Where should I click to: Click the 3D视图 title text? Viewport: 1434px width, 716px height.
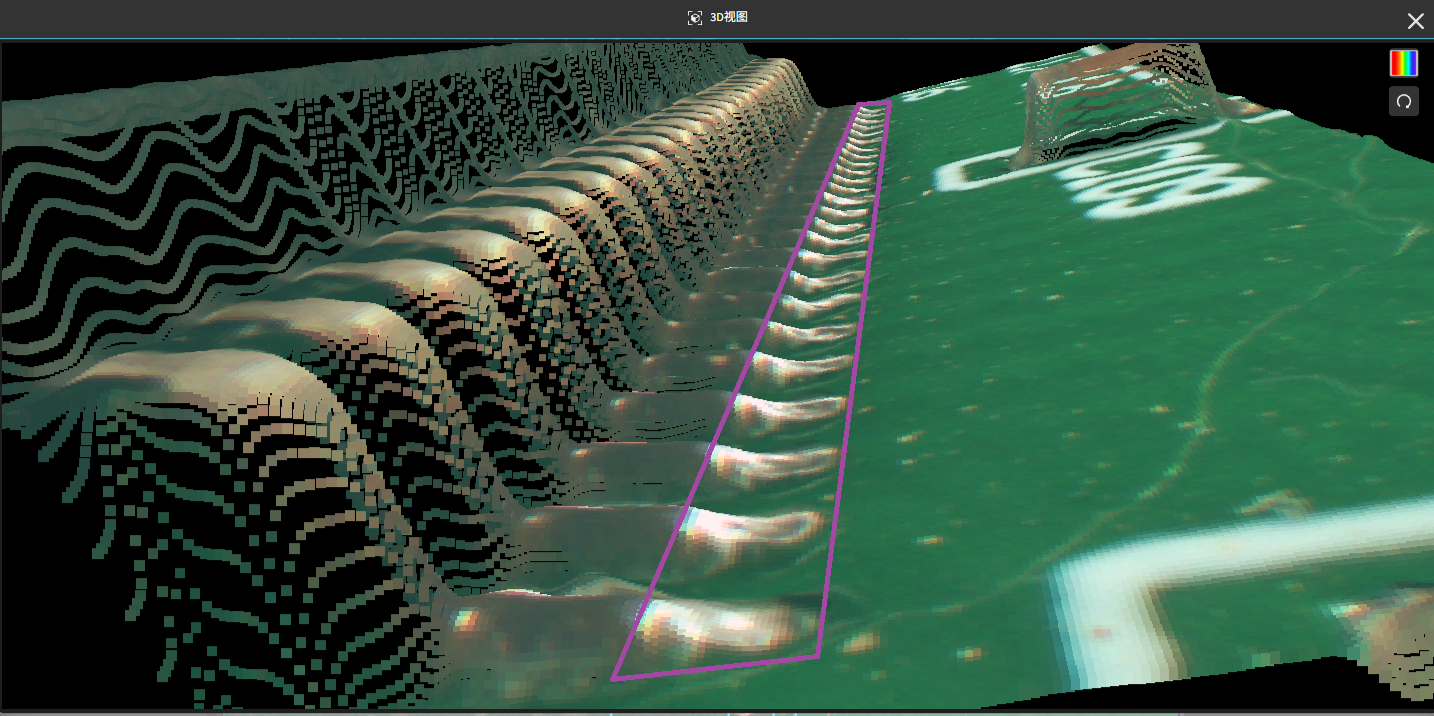[729, 18]
